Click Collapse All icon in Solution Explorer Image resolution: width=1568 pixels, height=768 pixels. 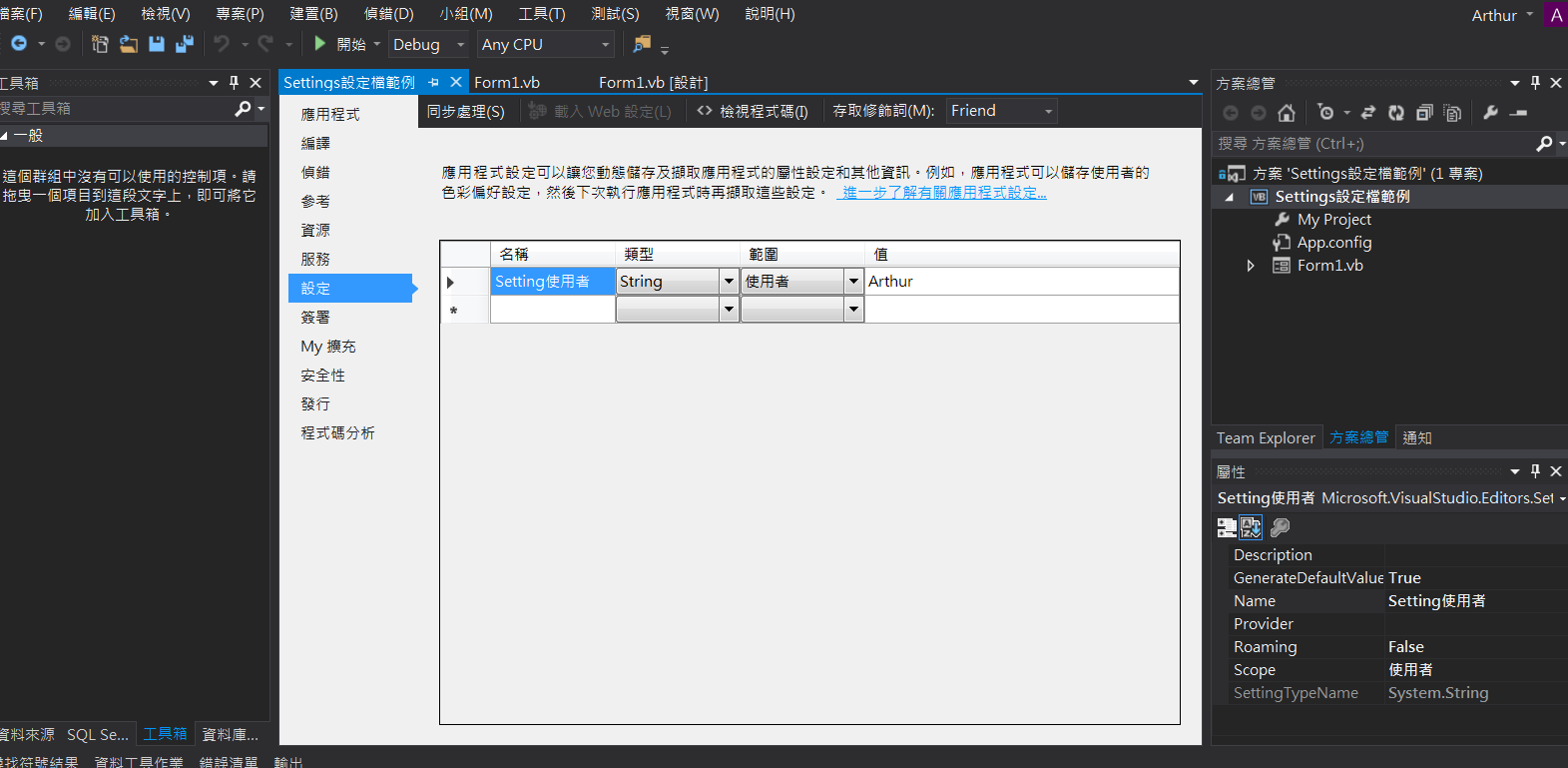click(1424, 113)
